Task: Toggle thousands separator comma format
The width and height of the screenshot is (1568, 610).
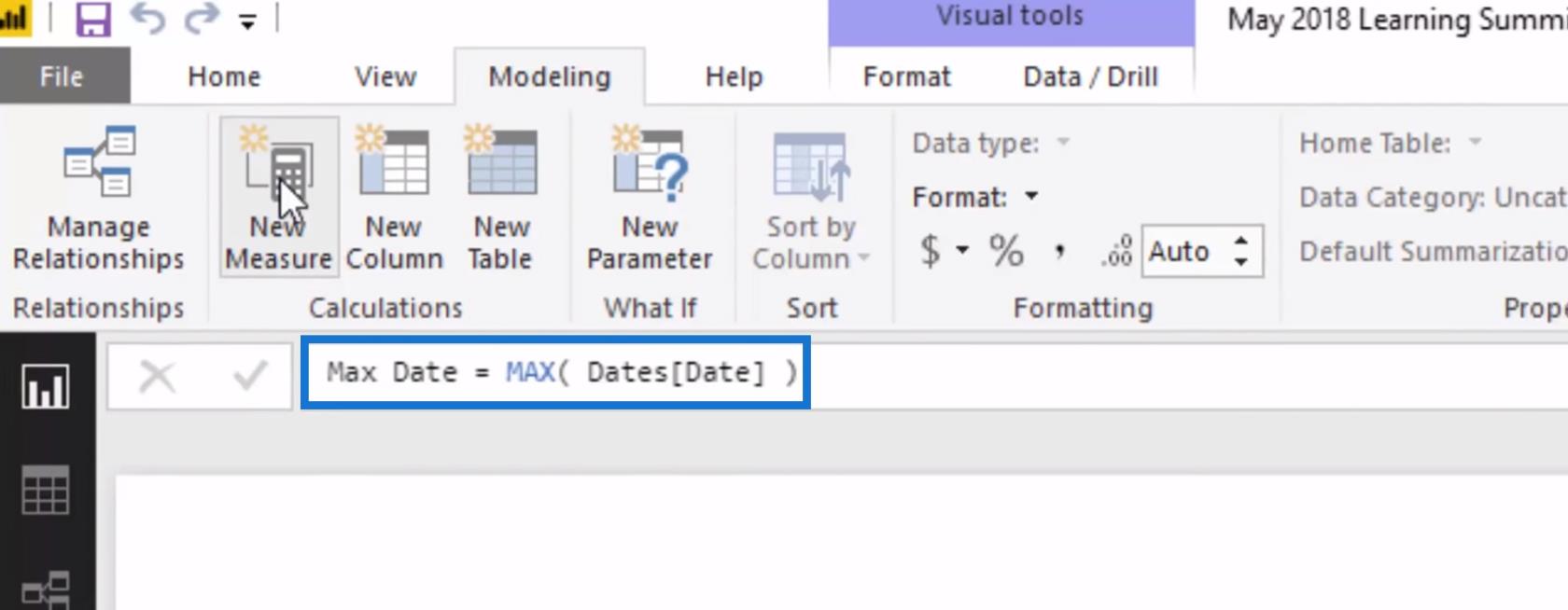Action: pos(1060,251)
